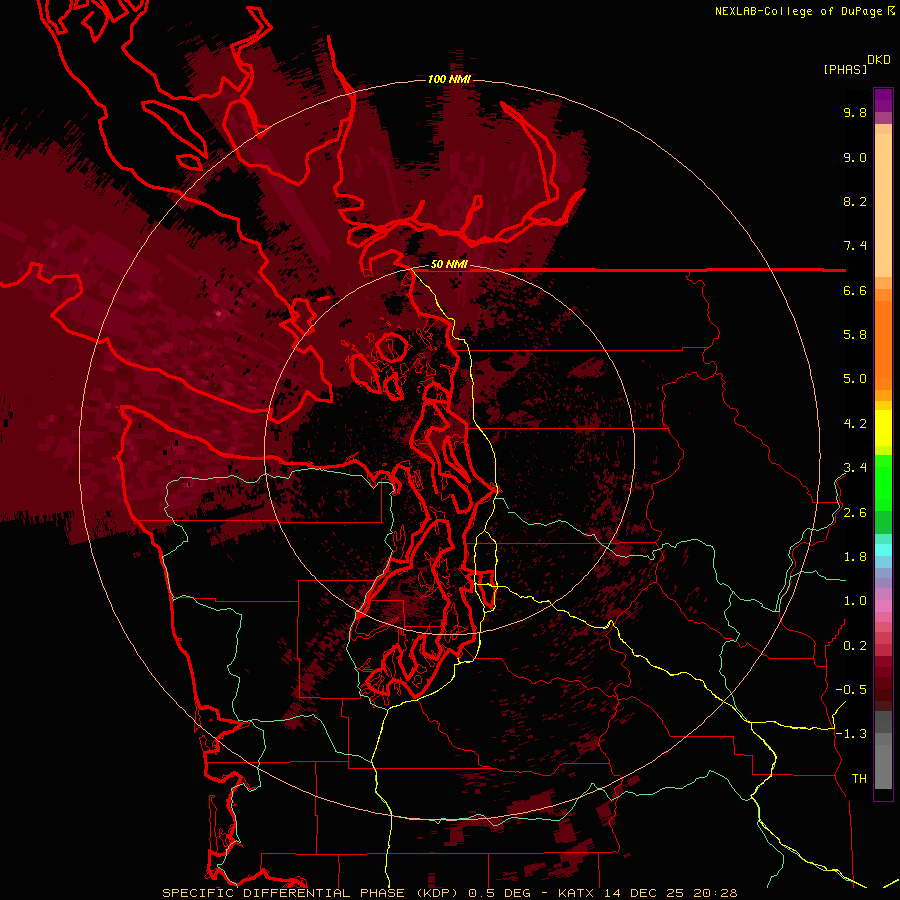
Task: Click the -0.5 scale value
Action: point(851,690)
